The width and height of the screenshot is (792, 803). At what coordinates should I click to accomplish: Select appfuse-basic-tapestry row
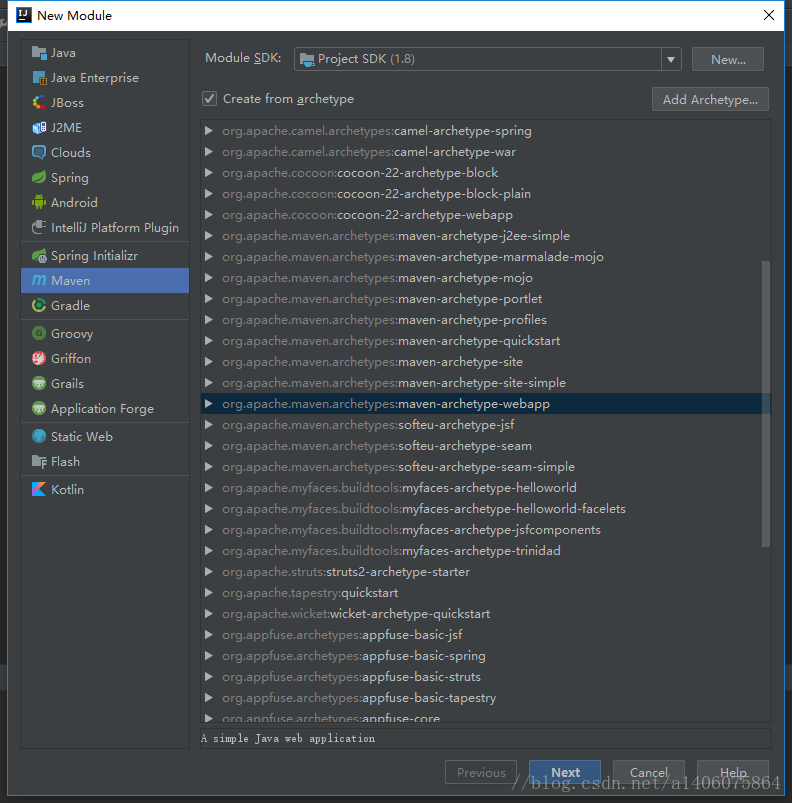click(485, 698)
